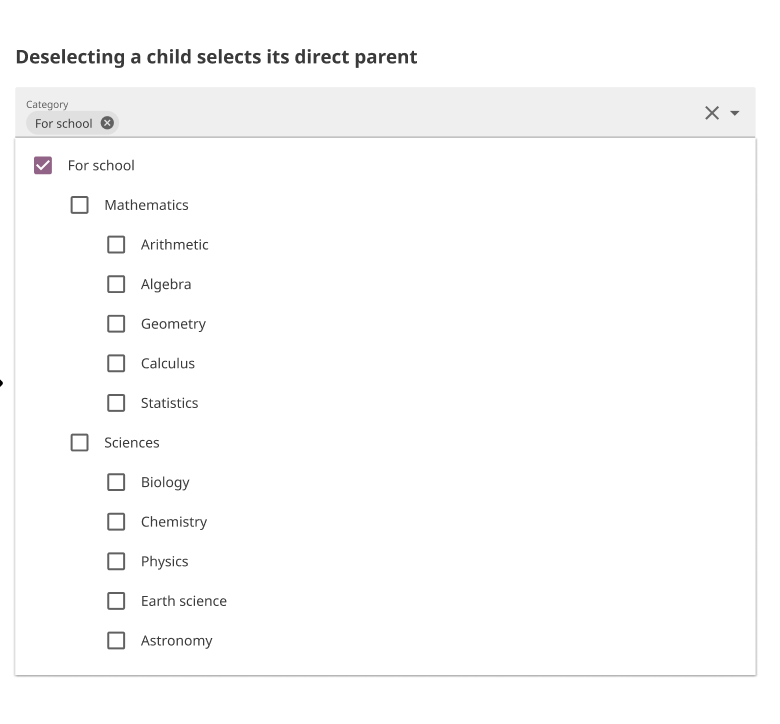Viewport: 780px width, 724px height.
Task: Click the Sciences option label
Action: 132,443
